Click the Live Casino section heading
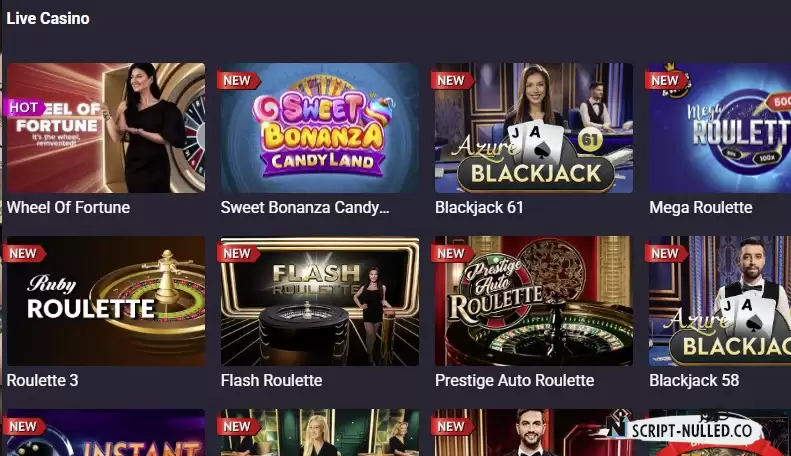This screenshot has width=791, height=456. tap(48, 19)
